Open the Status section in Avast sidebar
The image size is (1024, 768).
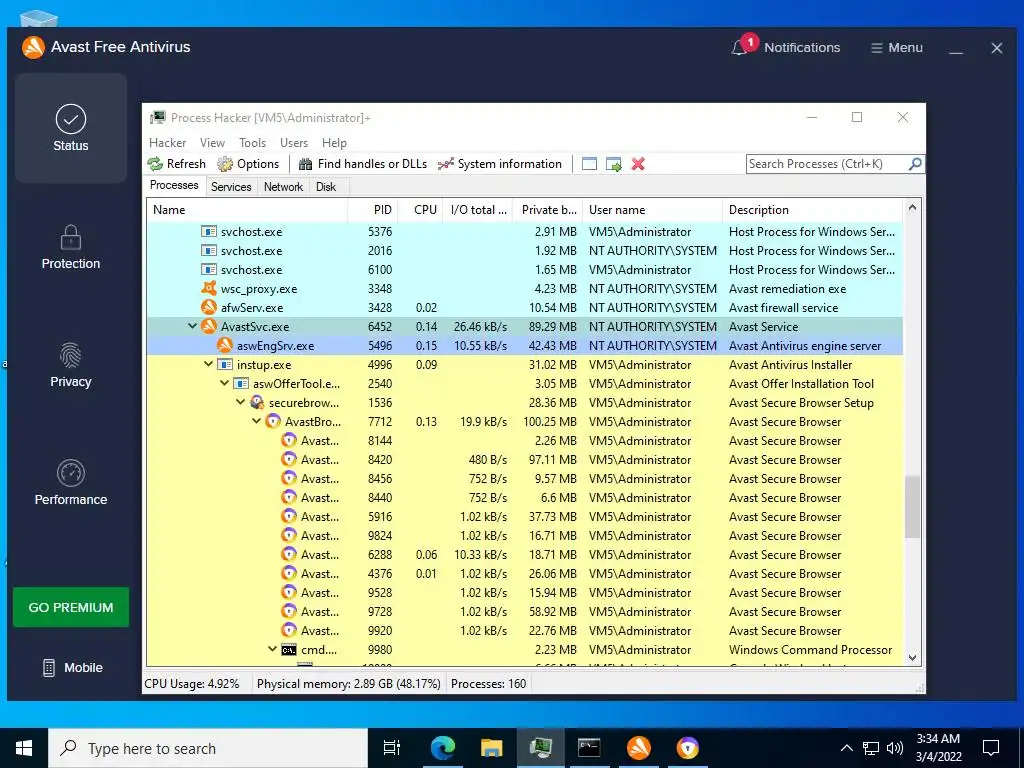coord(71,128)
